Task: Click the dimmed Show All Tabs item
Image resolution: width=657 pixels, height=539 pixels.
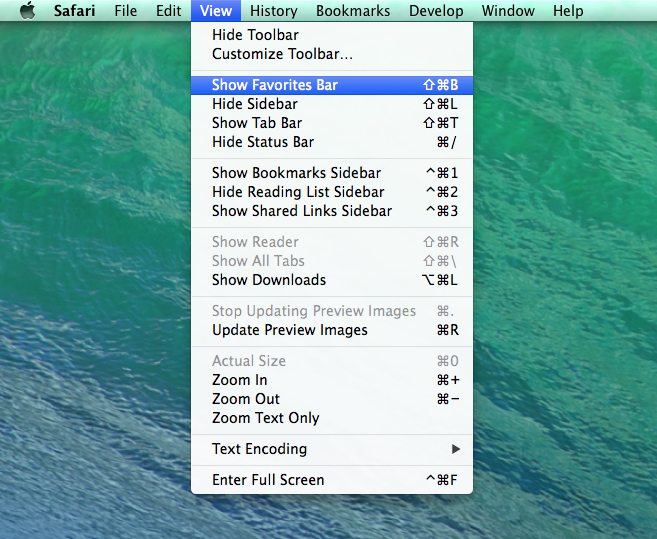Action: pyautogui.click(x=331, y=261)
